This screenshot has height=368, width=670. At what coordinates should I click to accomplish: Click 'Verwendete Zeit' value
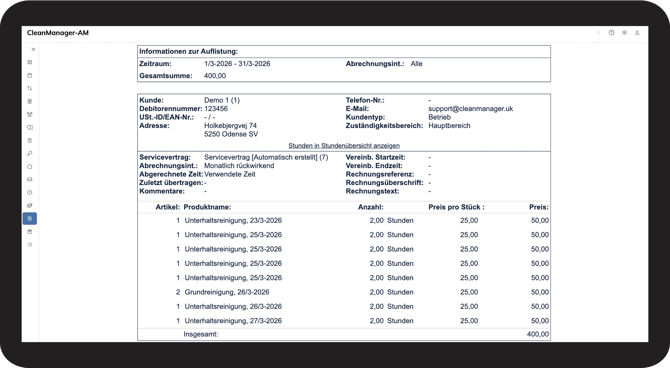click(229, 174)
